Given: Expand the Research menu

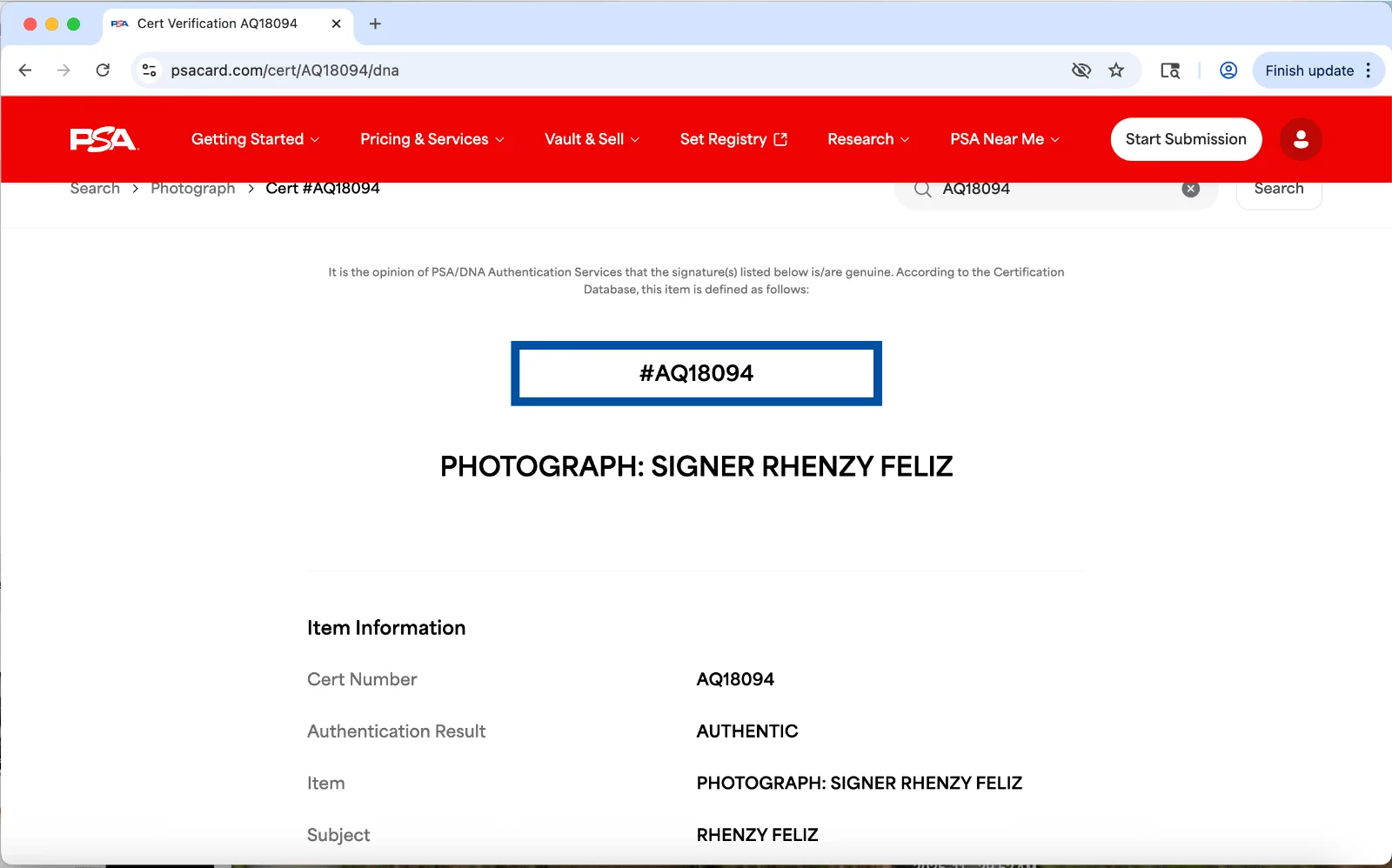Looking at the screenshot, I should pos(868,139).
